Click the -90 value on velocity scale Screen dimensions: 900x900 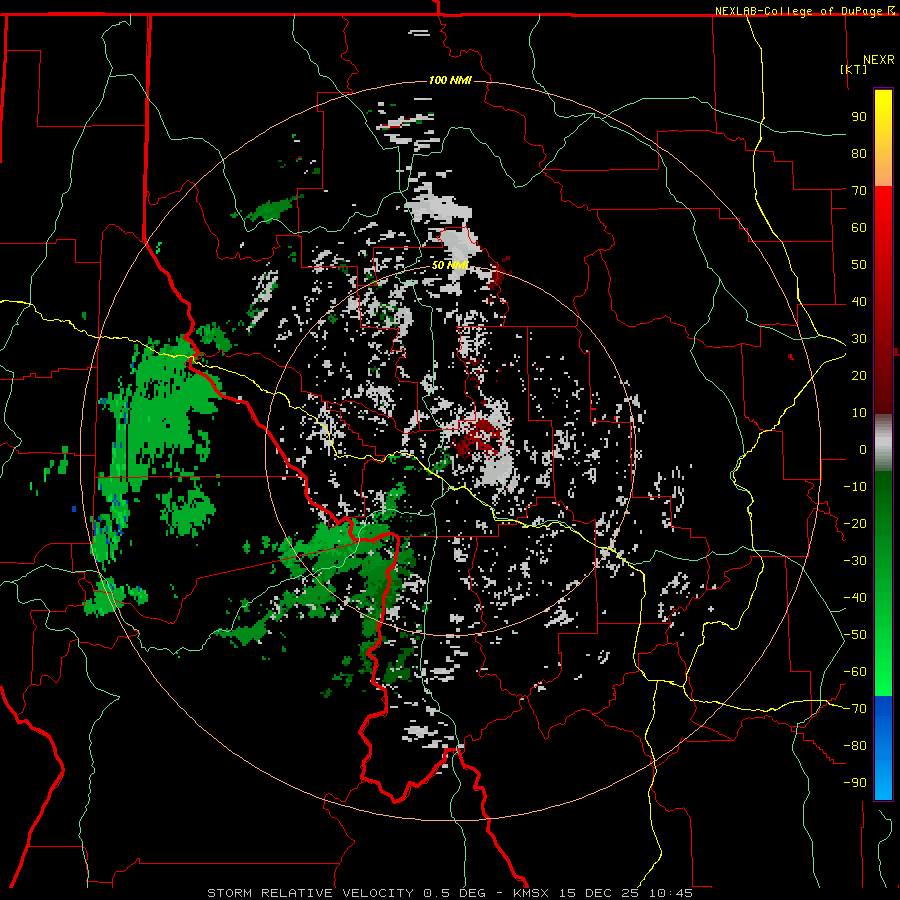(x=855, y=783)
